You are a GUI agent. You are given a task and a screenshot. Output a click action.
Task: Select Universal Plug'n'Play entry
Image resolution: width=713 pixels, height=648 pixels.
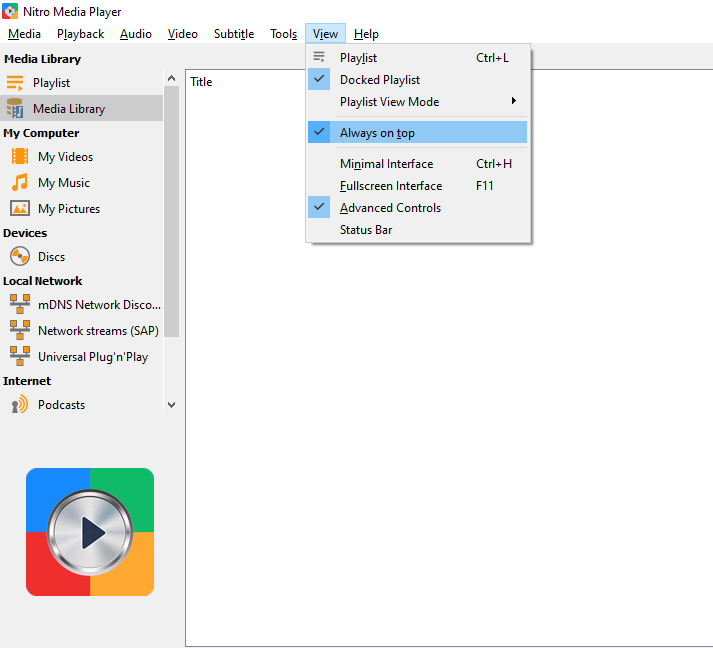81,356
